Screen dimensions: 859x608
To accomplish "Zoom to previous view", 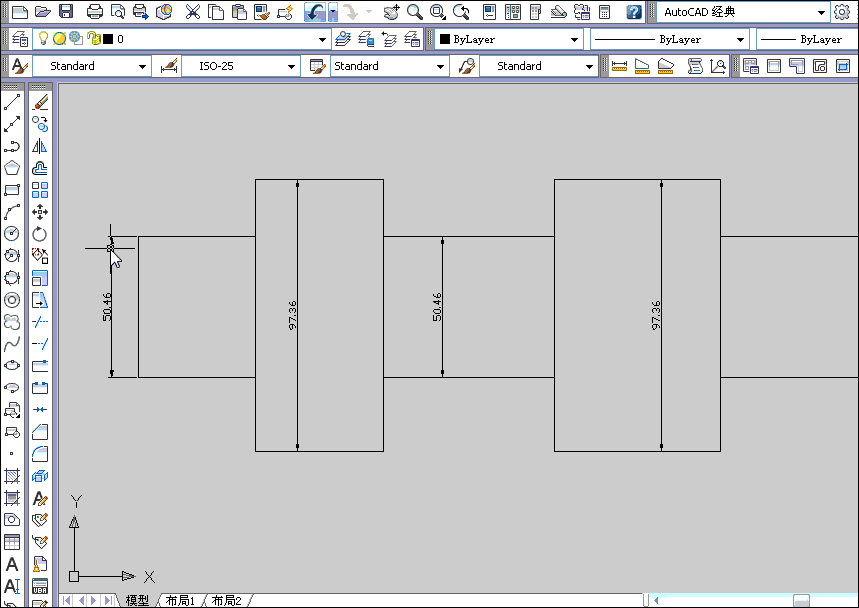I will click(461, 12).
